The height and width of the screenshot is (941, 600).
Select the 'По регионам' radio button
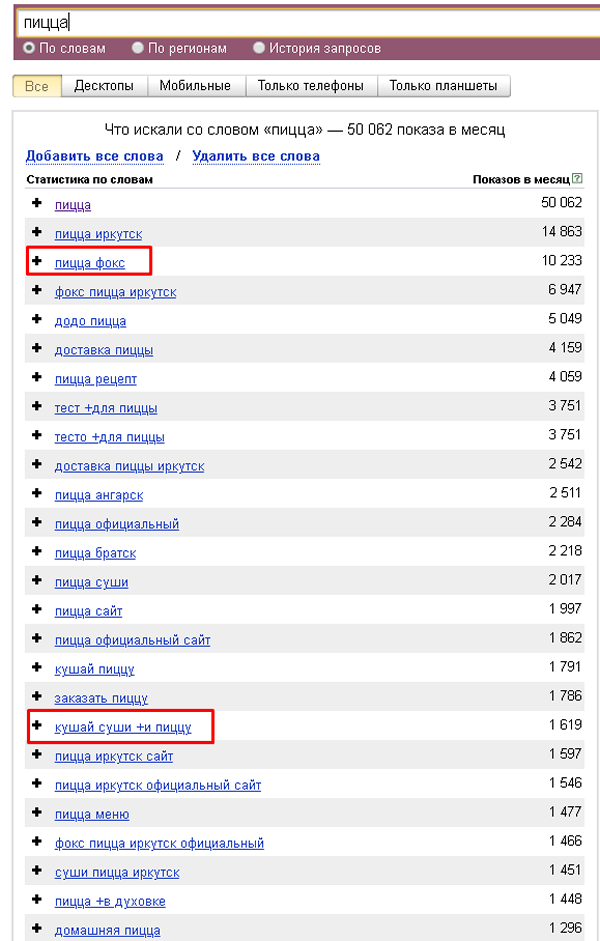tap(139, 48)
